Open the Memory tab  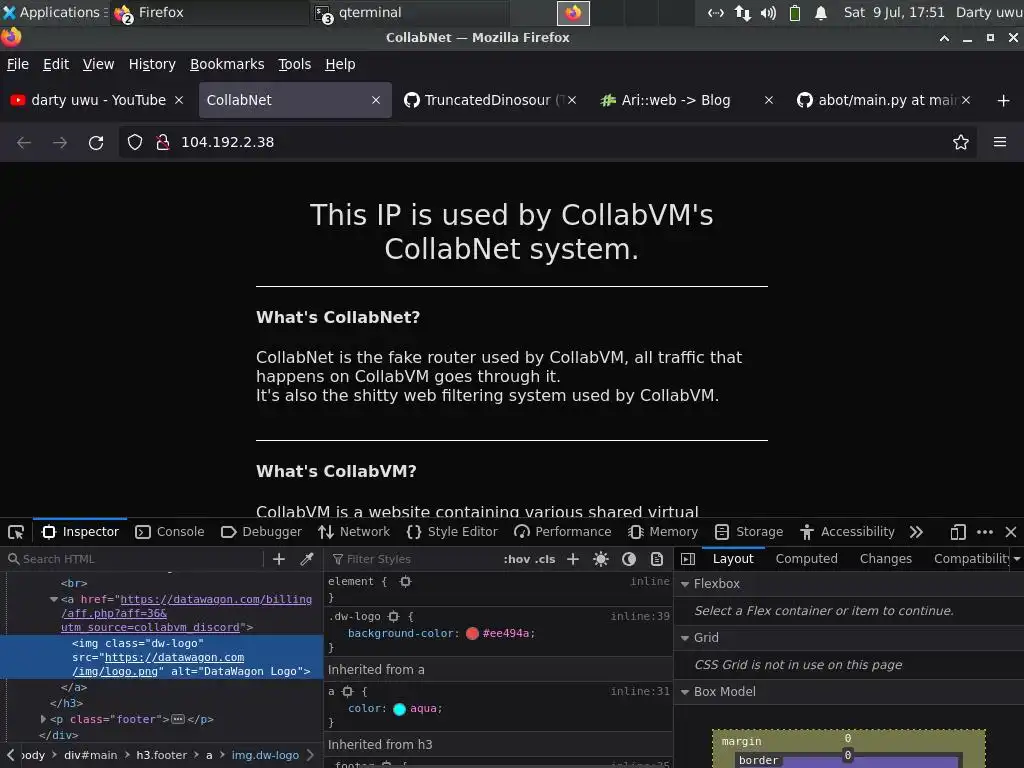click(663, 532)
